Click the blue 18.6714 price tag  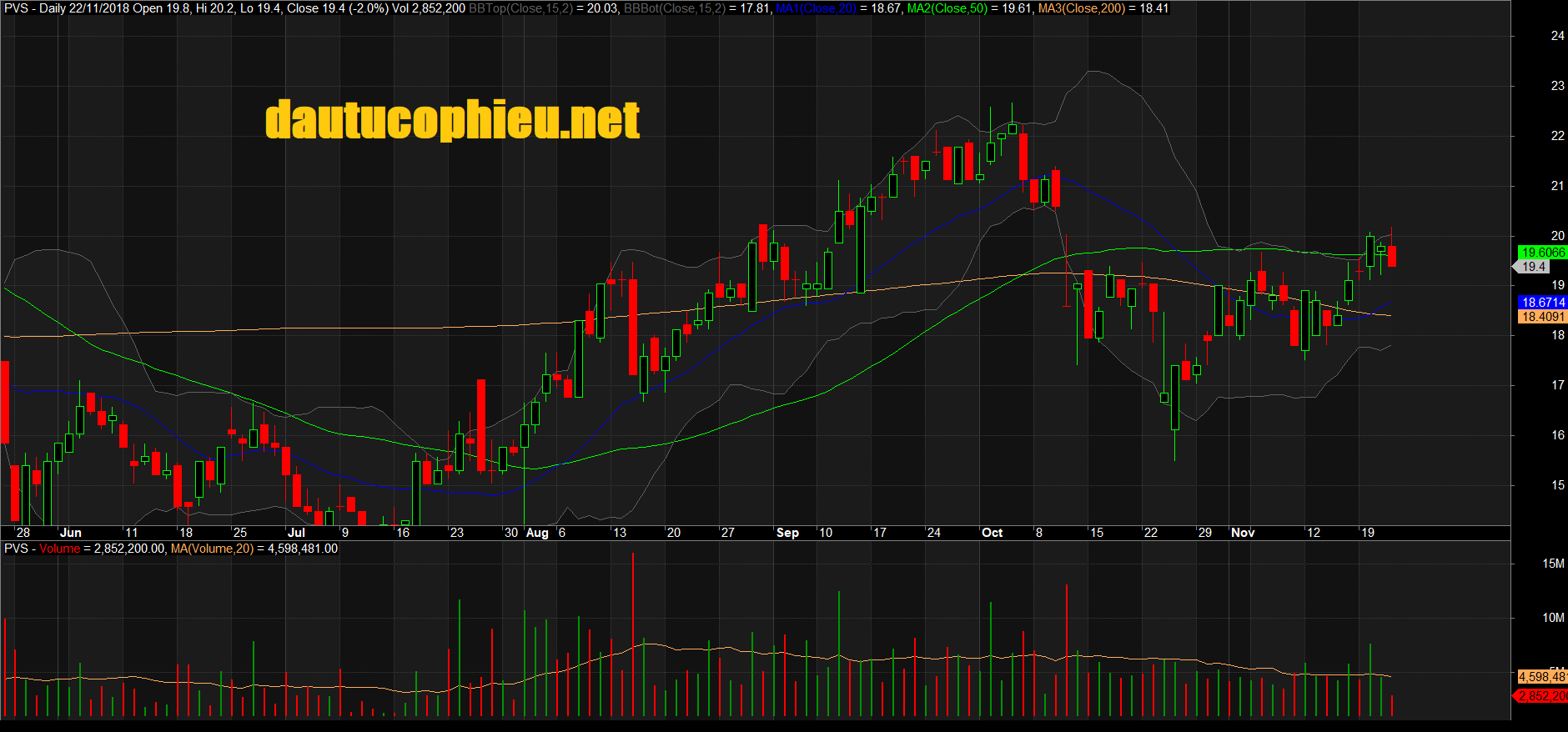[x=1542, y=303]
